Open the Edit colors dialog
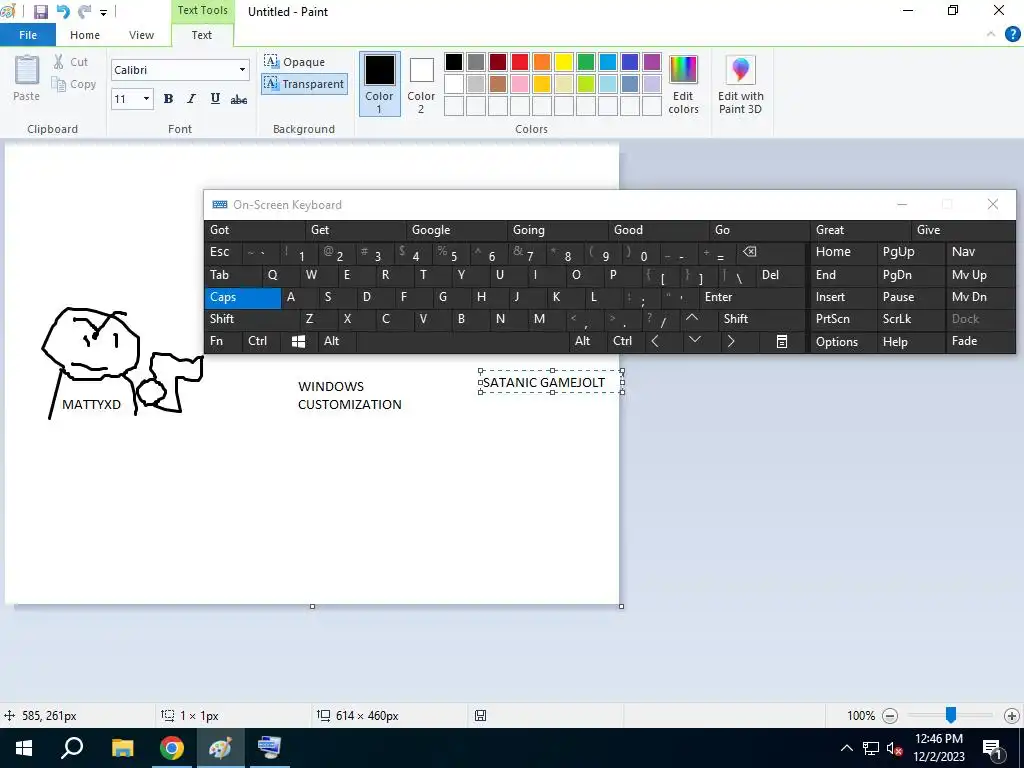 (683, 84)
